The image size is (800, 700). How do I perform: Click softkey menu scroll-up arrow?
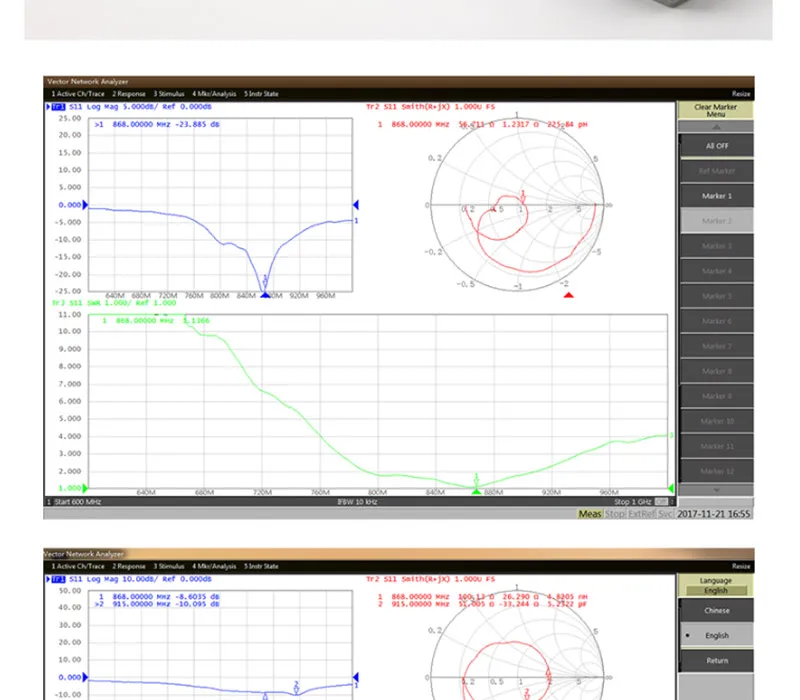point(716,127)
